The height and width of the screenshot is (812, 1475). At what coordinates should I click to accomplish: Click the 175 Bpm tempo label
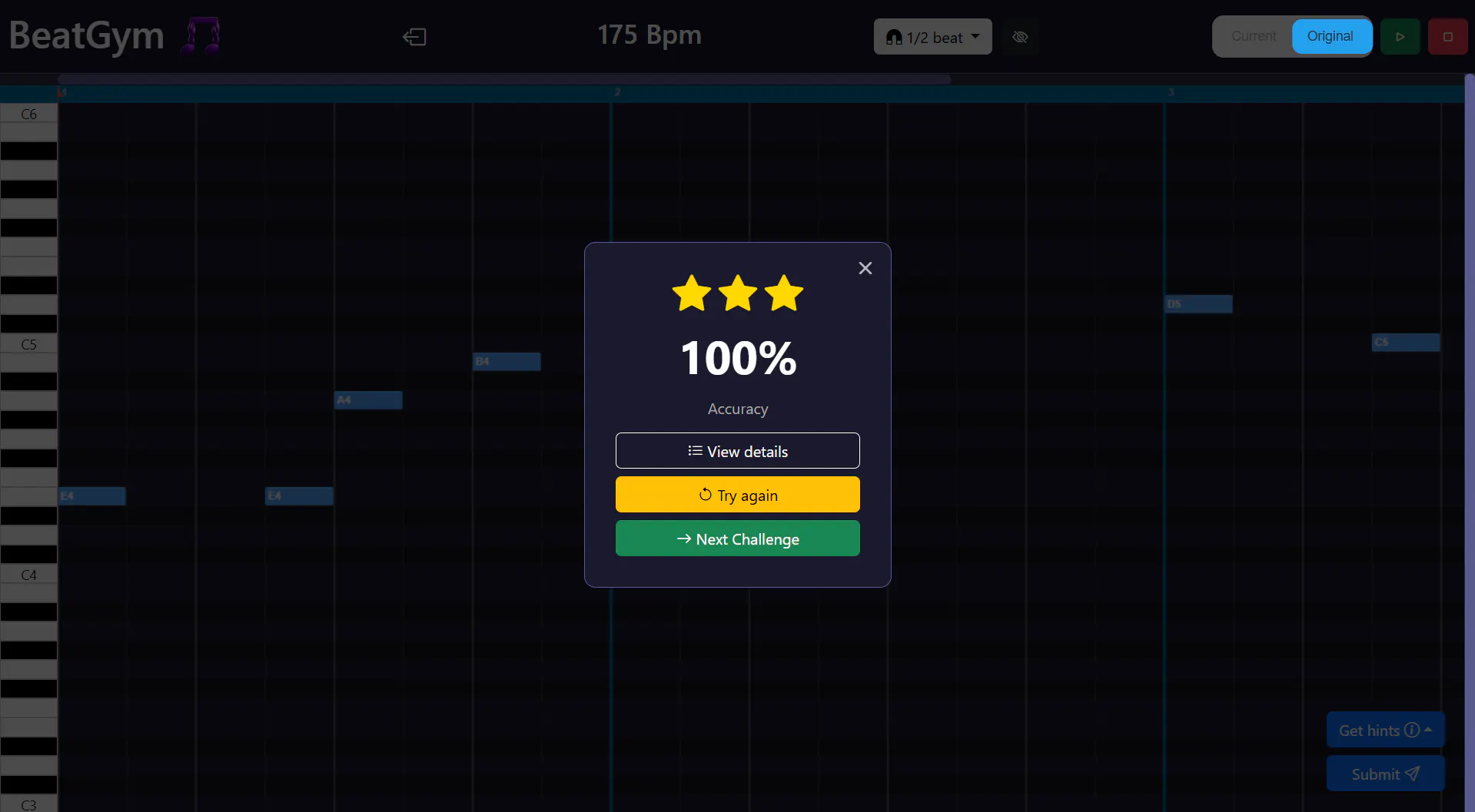[649, 35]
